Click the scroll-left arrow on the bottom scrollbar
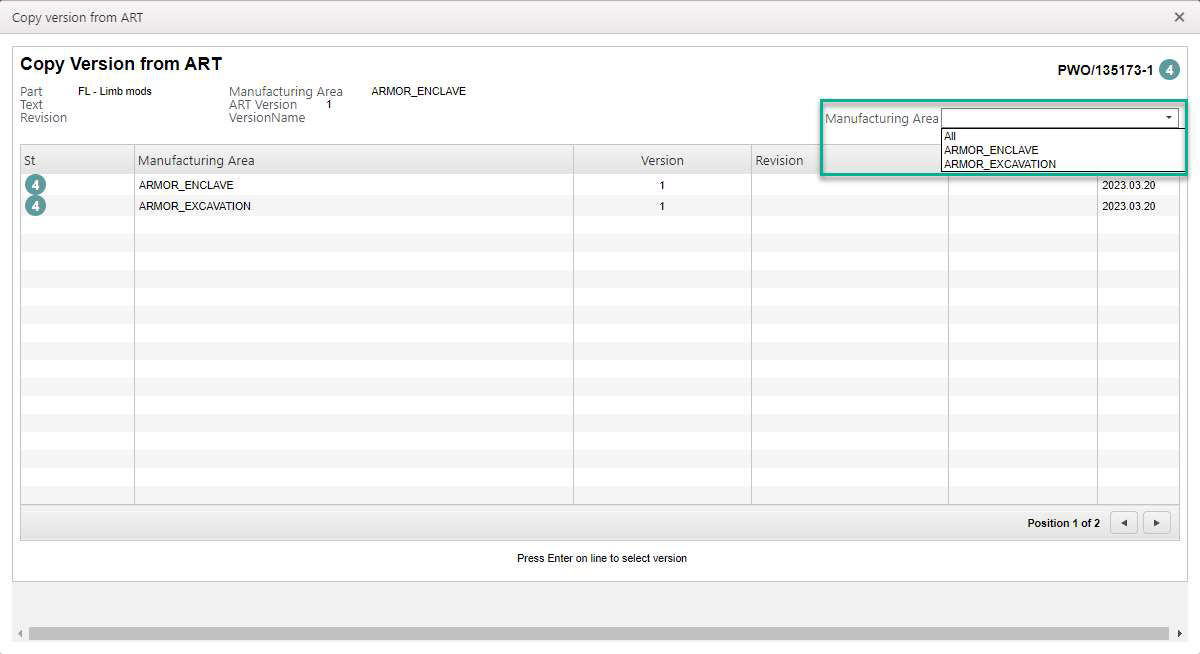 [x=20, y=634]
